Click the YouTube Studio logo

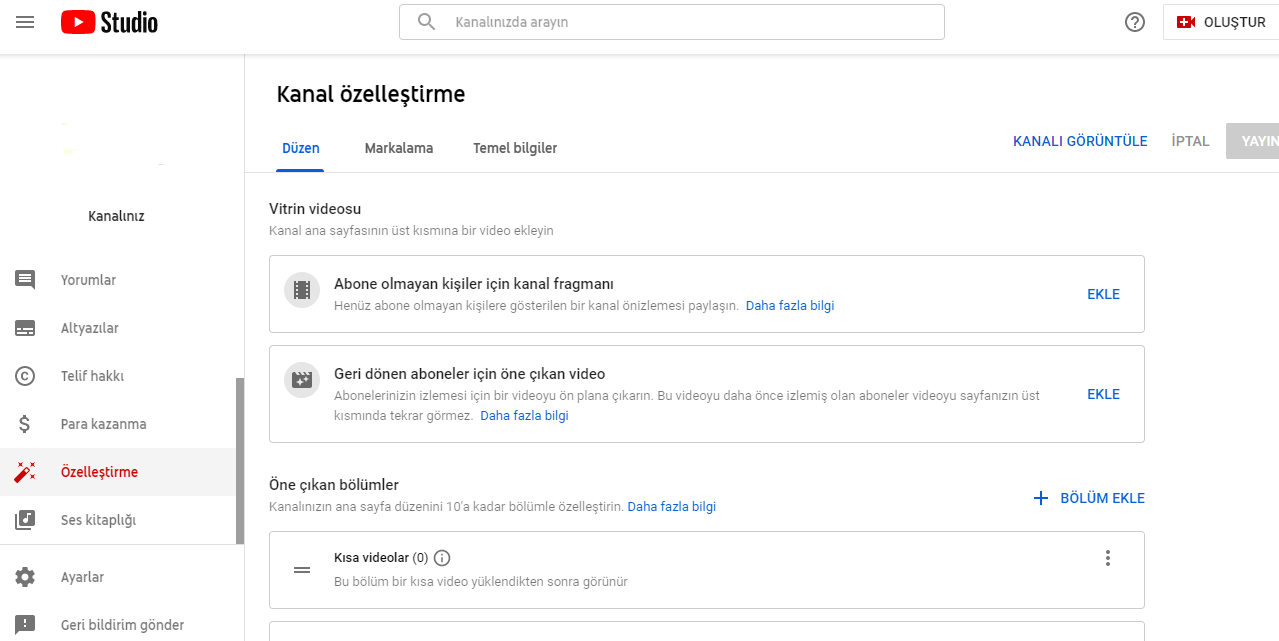click(x=109, y=22)
